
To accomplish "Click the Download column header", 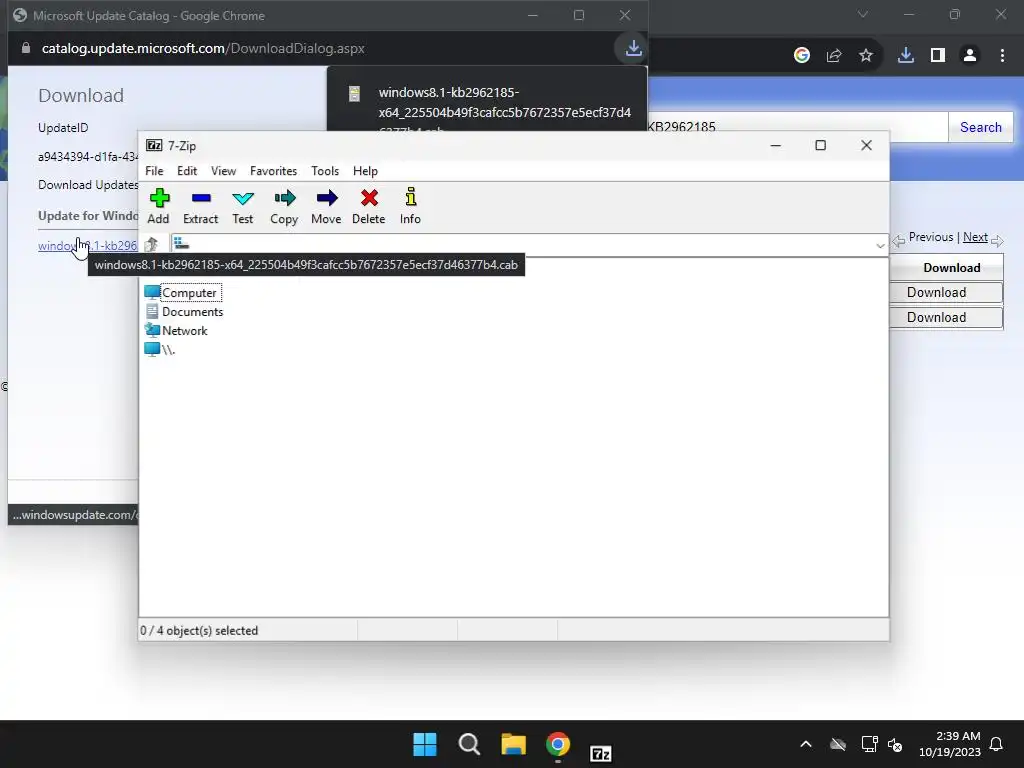I will pos(952,268).
